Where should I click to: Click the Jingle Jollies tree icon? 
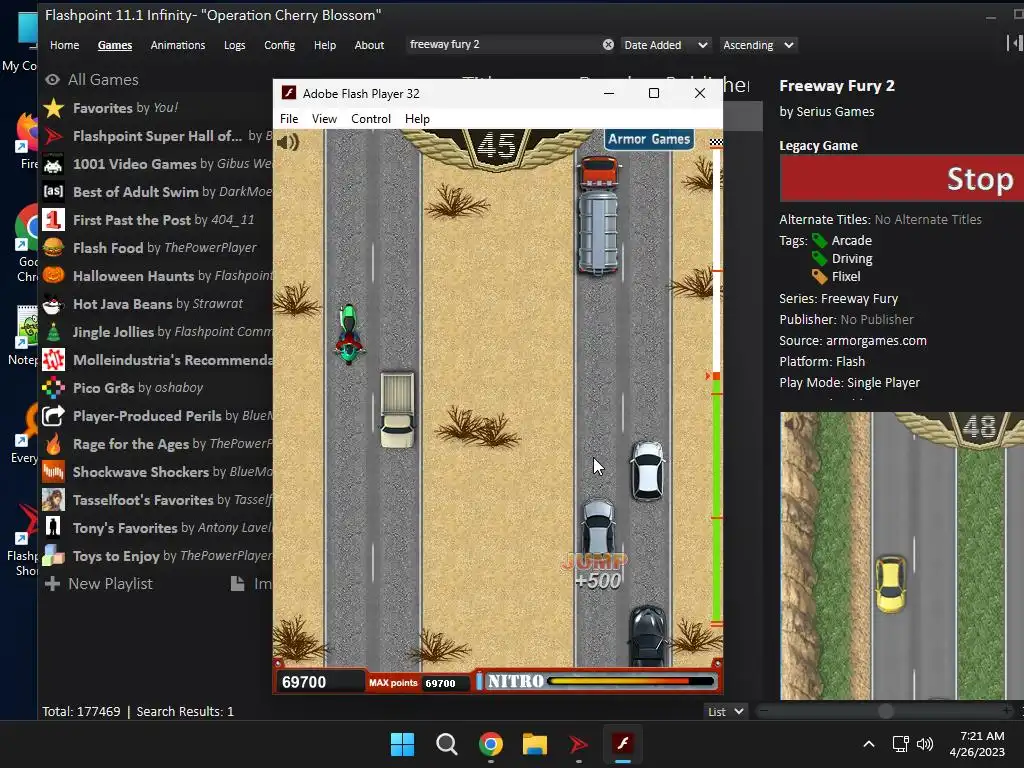coord(54,332)
